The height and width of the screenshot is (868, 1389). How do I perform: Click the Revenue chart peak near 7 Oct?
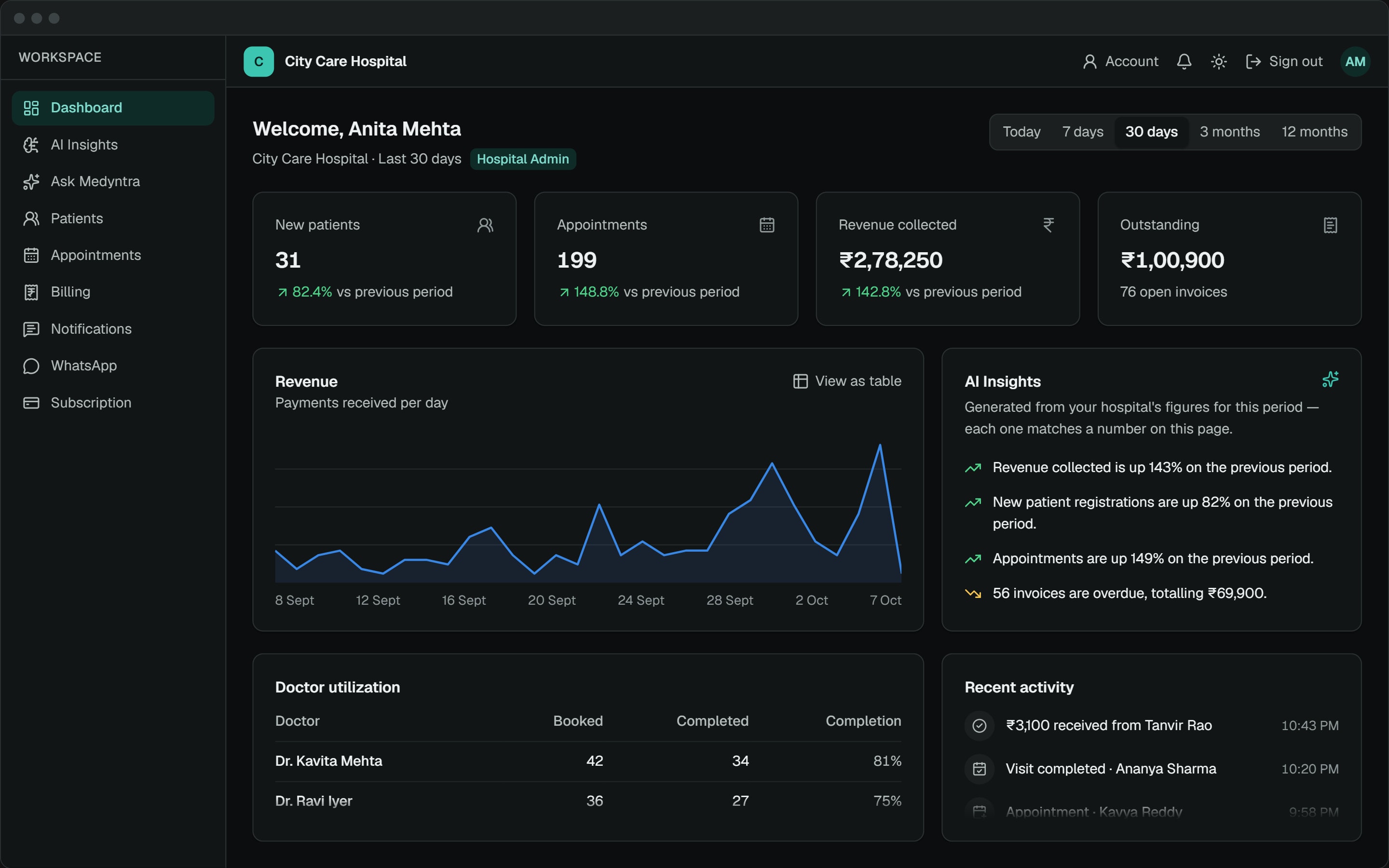click(879, 446)
